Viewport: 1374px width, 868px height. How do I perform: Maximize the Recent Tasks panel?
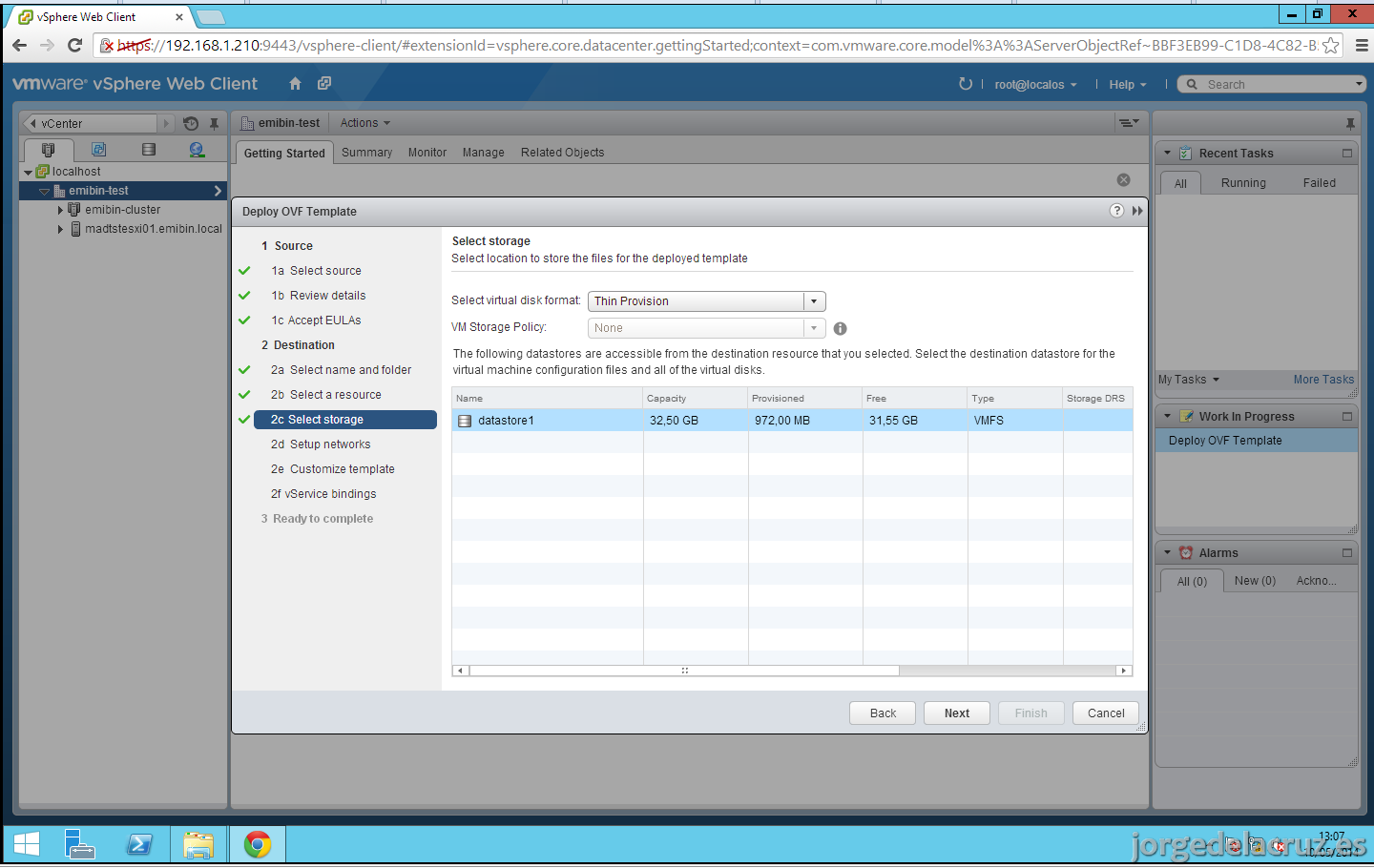click(1347, 153)
